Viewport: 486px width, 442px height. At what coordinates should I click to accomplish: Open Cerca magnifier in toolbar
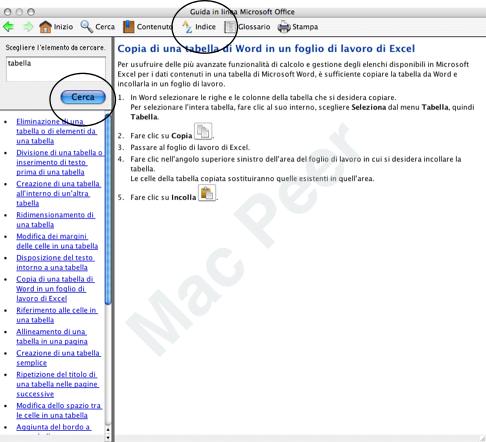tap(87, 27)
